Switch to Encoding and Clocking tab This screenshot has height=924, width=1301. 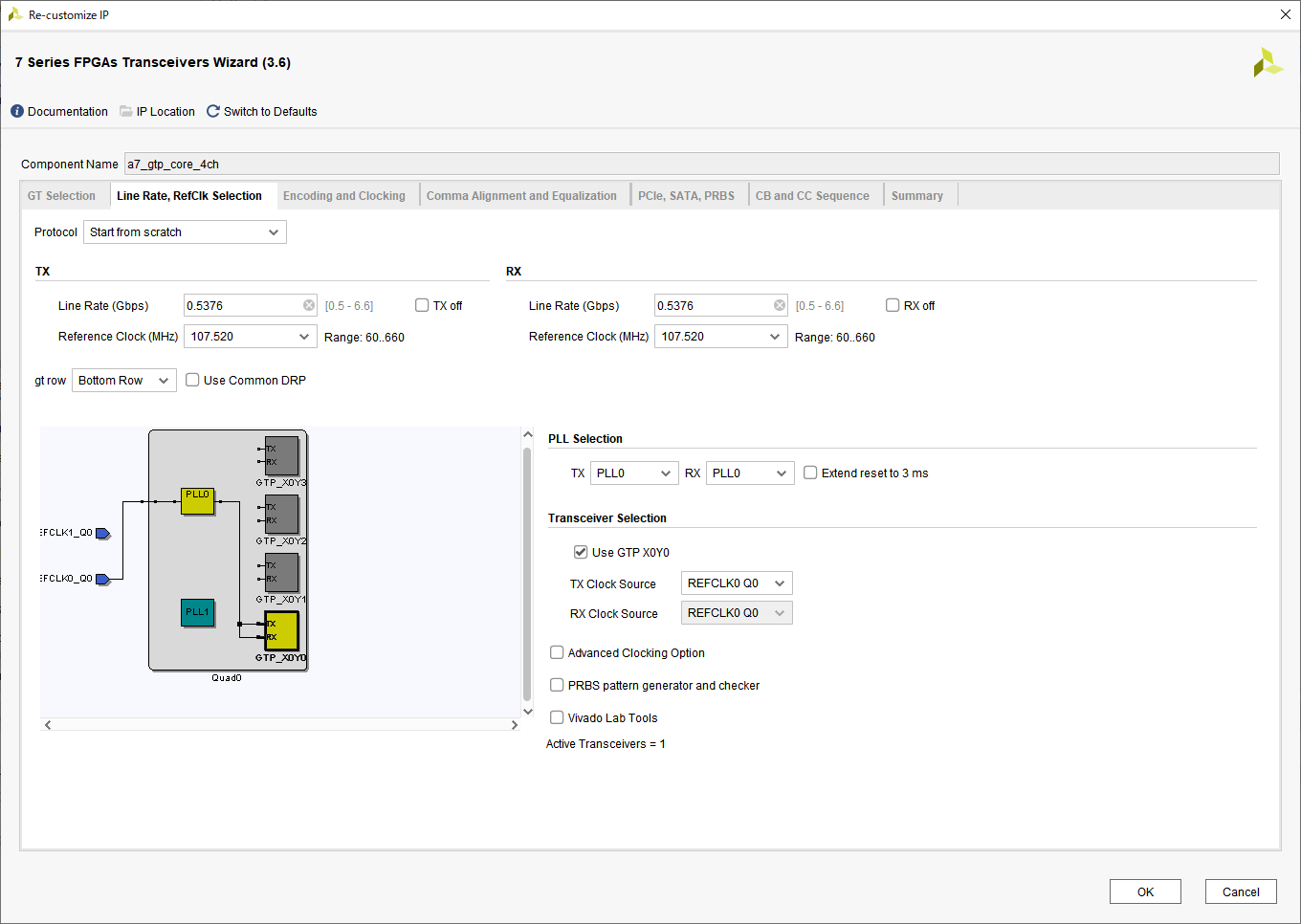click(344, 196)
